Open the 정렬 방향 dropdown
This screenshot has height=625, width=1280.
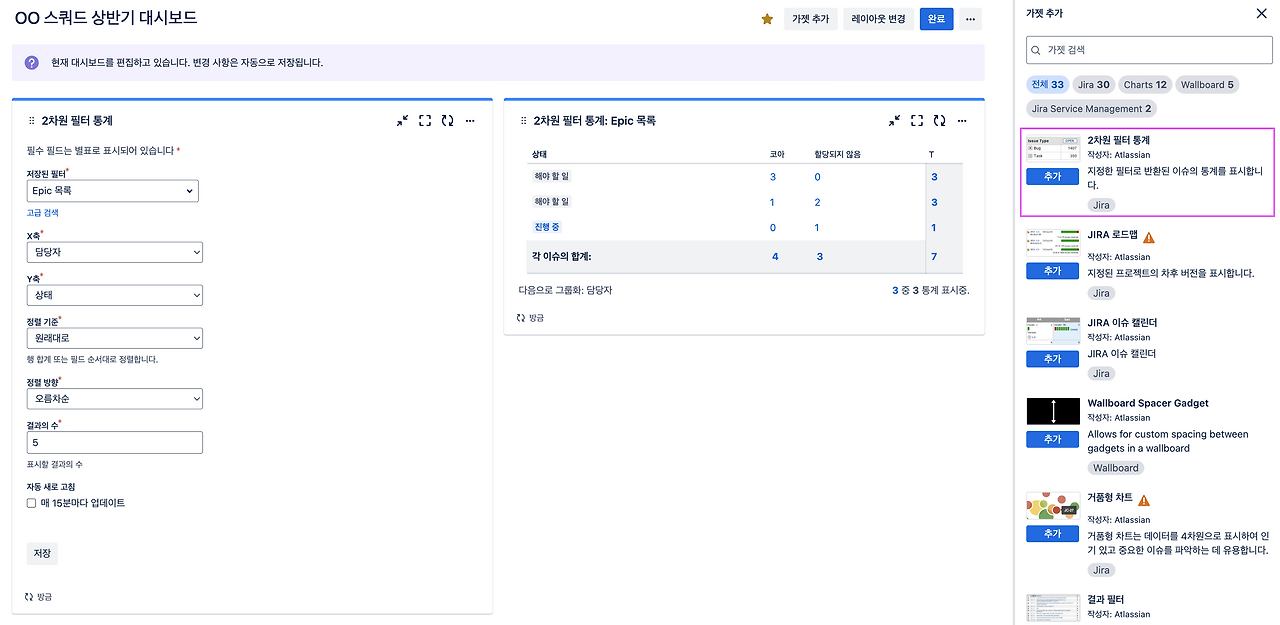tap(114, 398)
